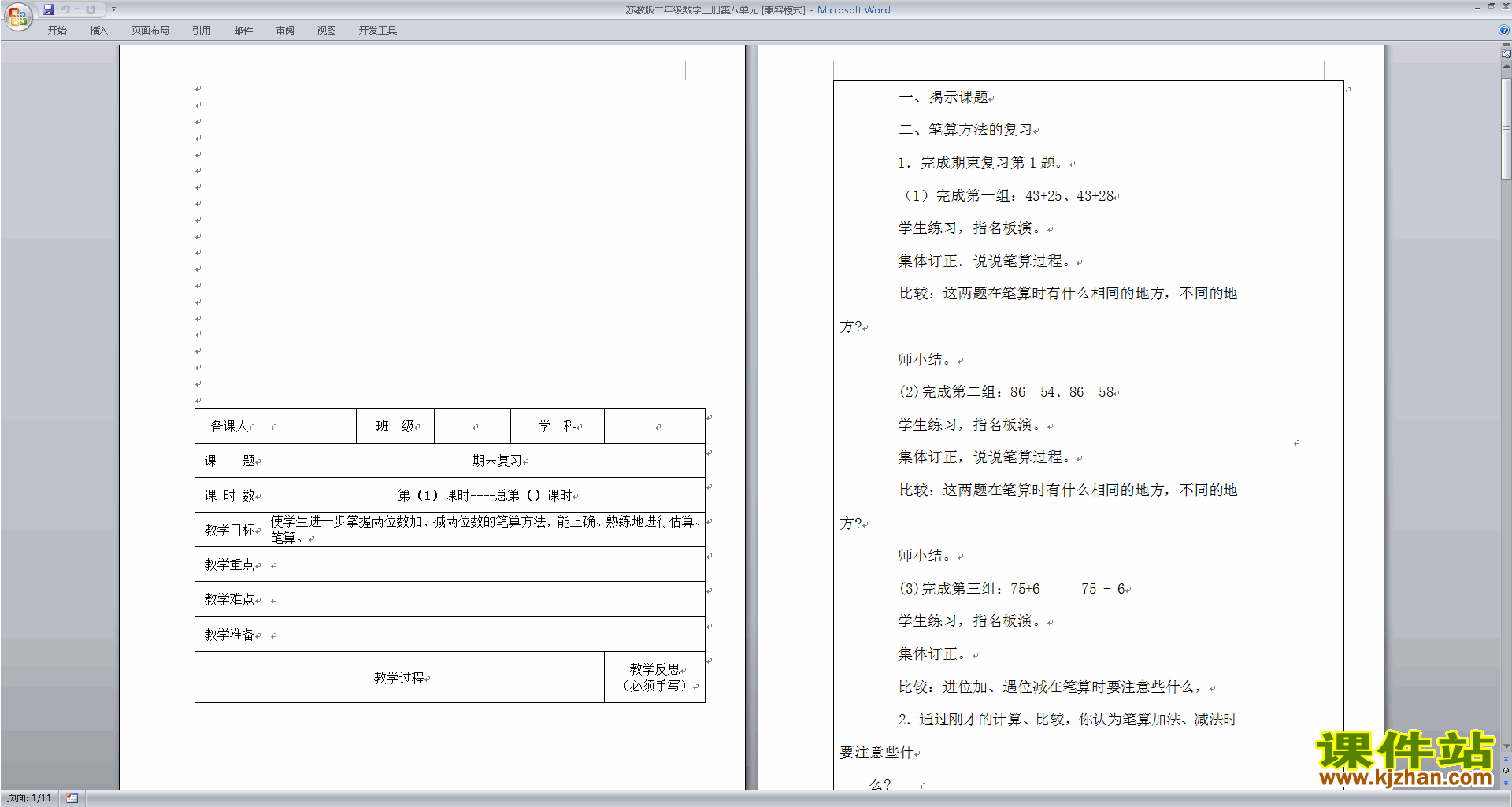Click the heading 一、揭示课题
The height and width of the screenshot is (807, 1512).
(x=943, y=97)
